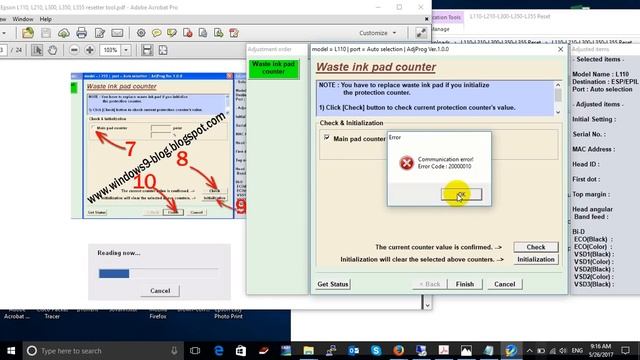640x360 pixels.
Task: Click Get Status button
Action: coord(333,284)
